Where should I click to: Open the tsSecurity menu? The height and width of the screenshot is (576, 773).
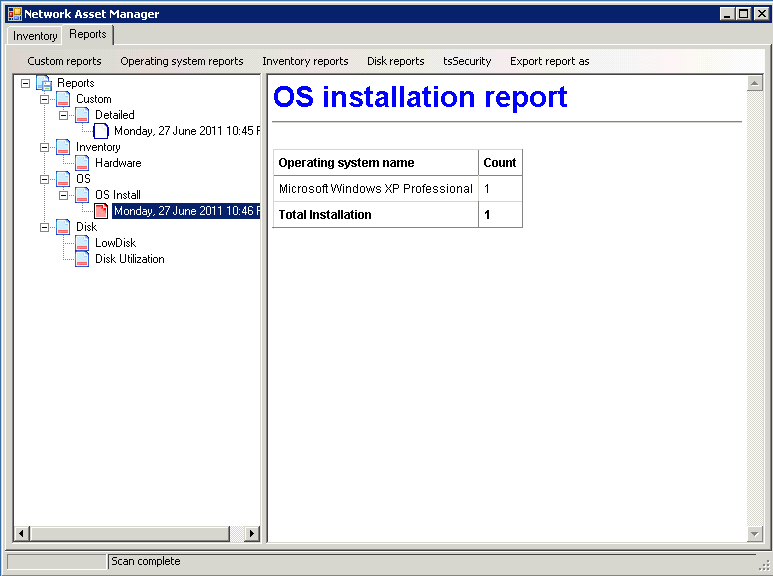click(467, 61)
